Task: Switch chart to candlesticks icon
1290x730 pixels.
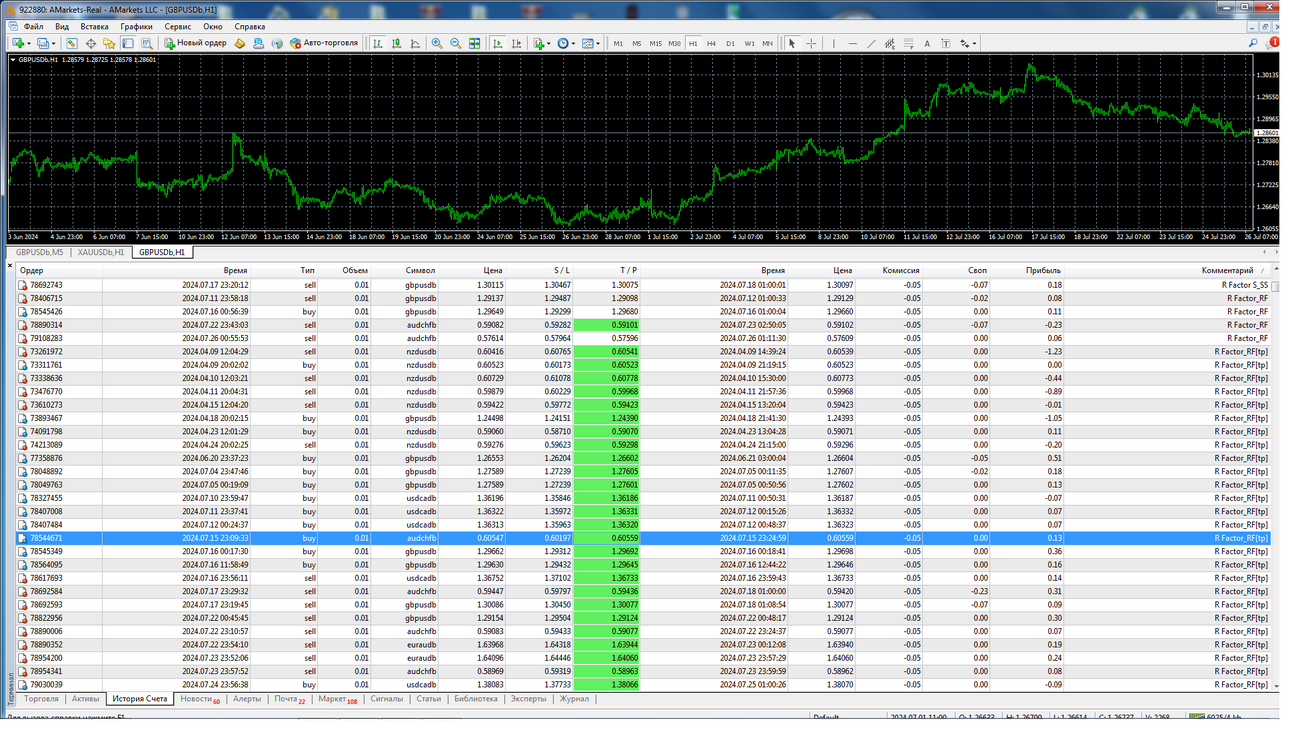Action: 397,43
